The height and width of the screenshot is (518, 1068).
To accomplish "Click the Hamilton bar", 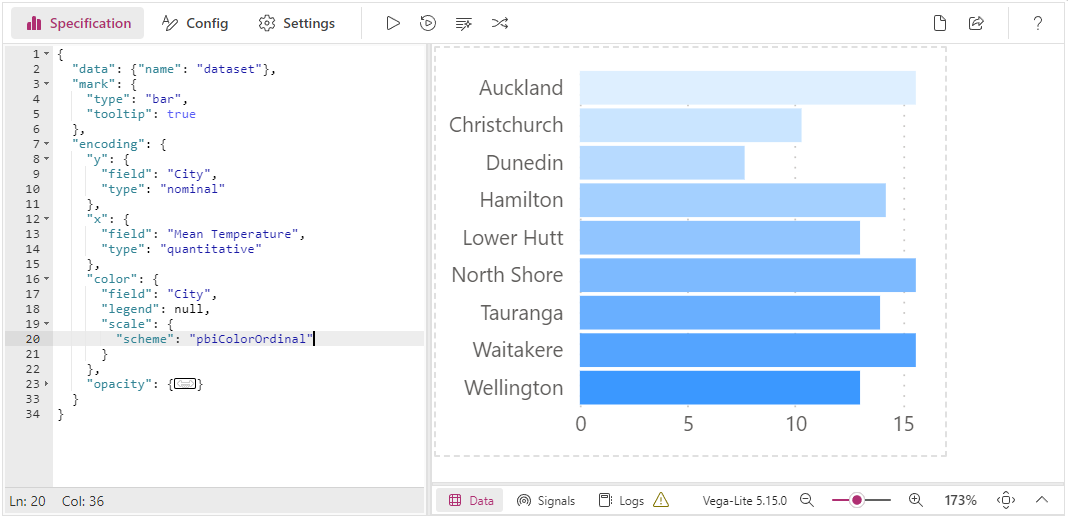I will pos(732,200).
